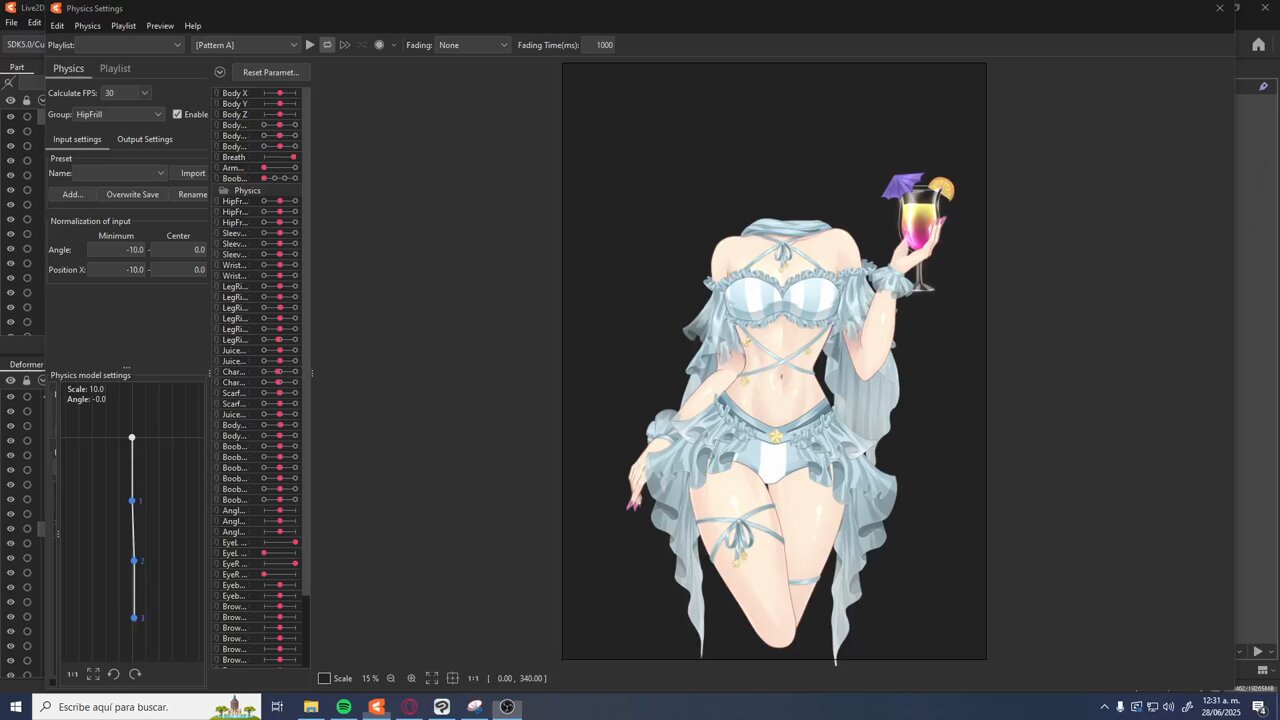Screen dimensions: 1280x720
Task: Click the Angle minimum field
Action: point(117,250)
